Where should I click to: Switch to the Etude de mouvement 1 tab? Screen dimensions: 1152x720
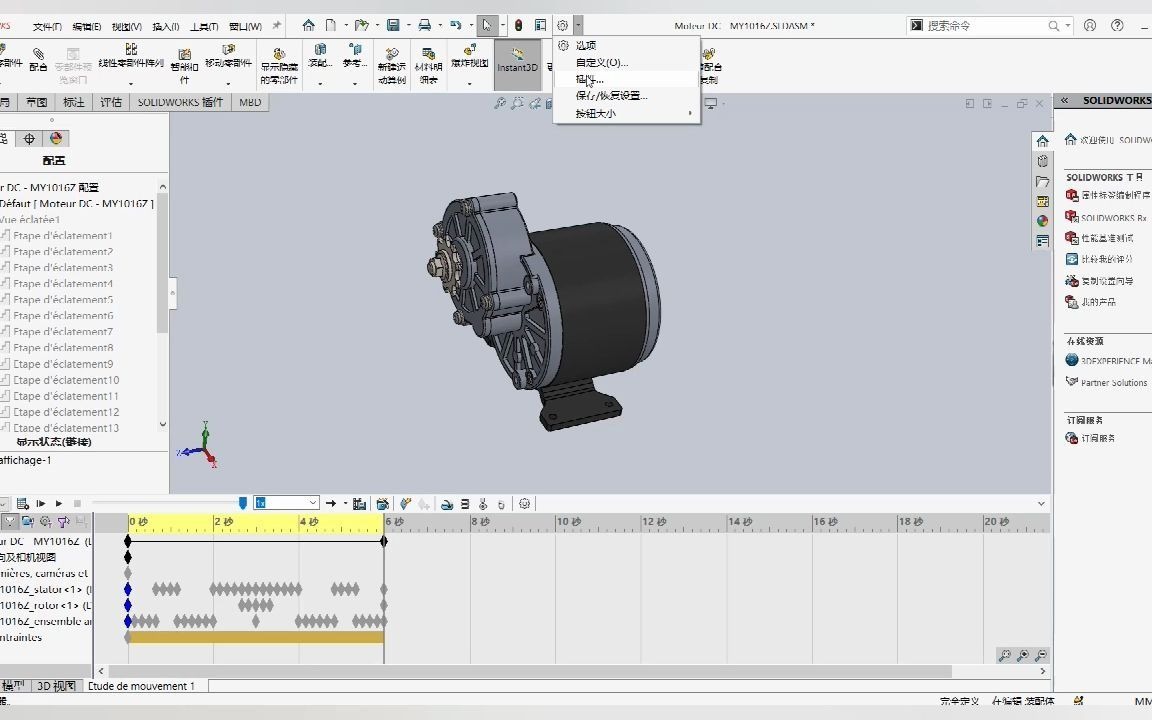(x=141, y=686)
